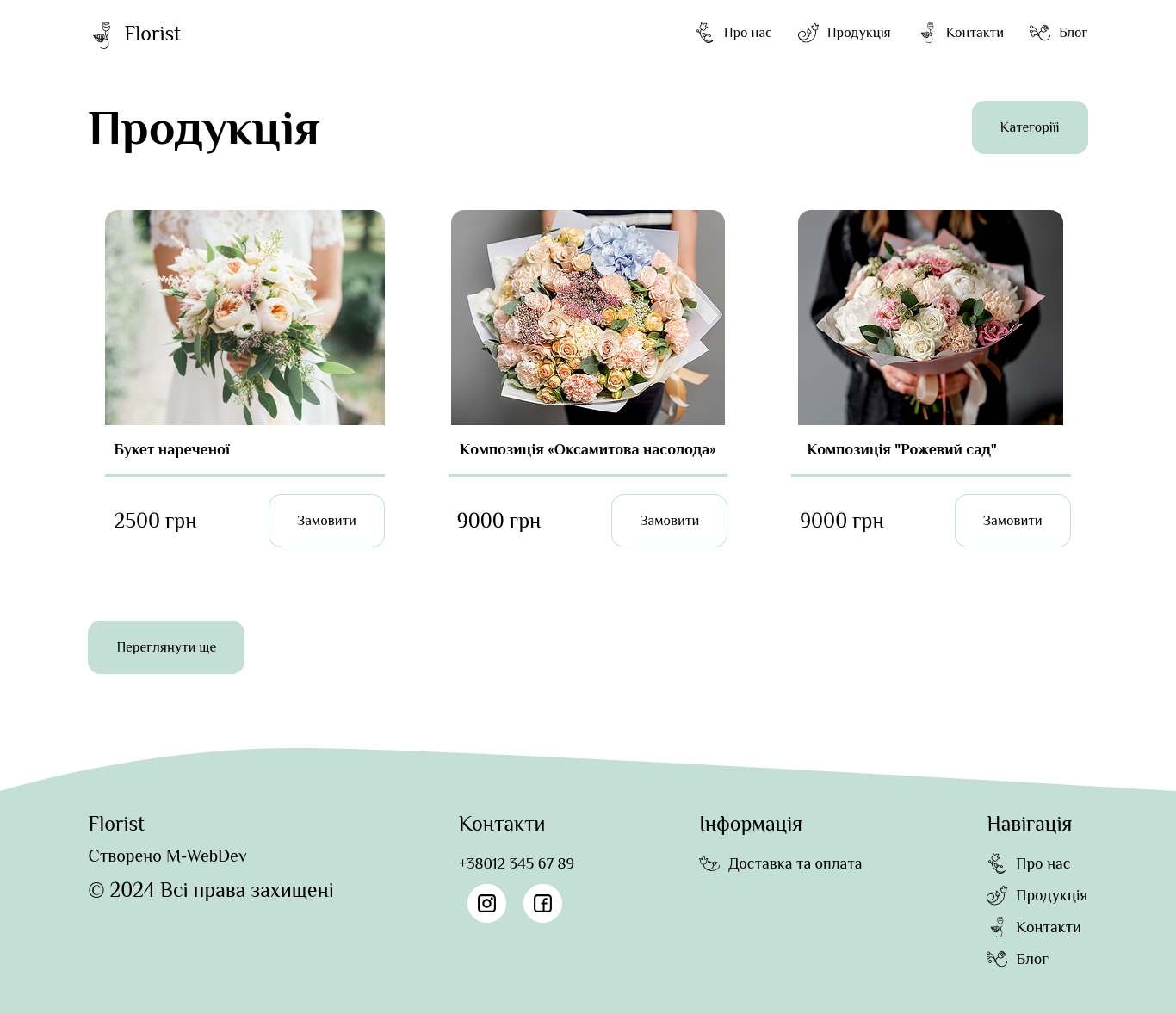Image resolution: width=1176 pixels, height=1014 pixels.
Task: Click the footer phone number +38012 345 67 89
Action: pos(517,863)
